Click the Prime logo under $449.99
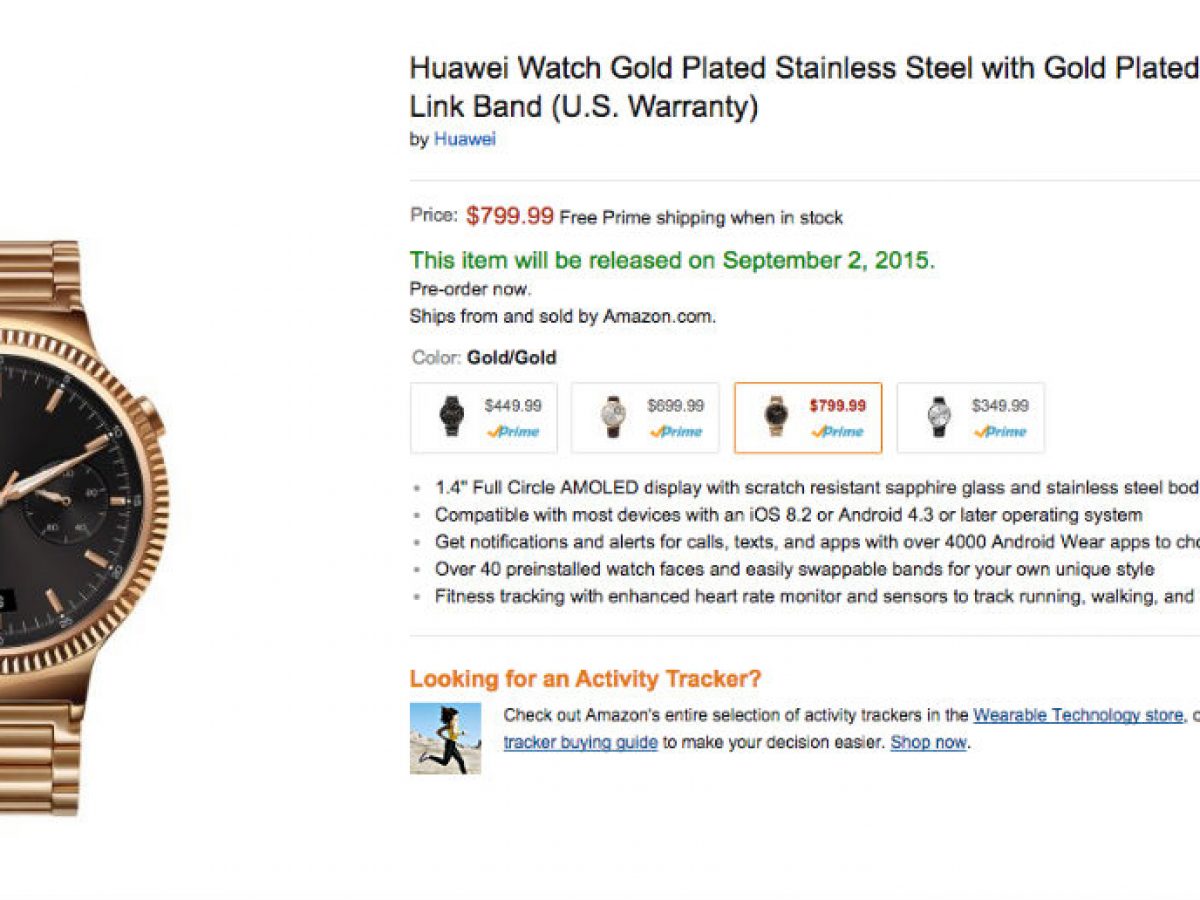The image size is (1200, 900). 513,432
